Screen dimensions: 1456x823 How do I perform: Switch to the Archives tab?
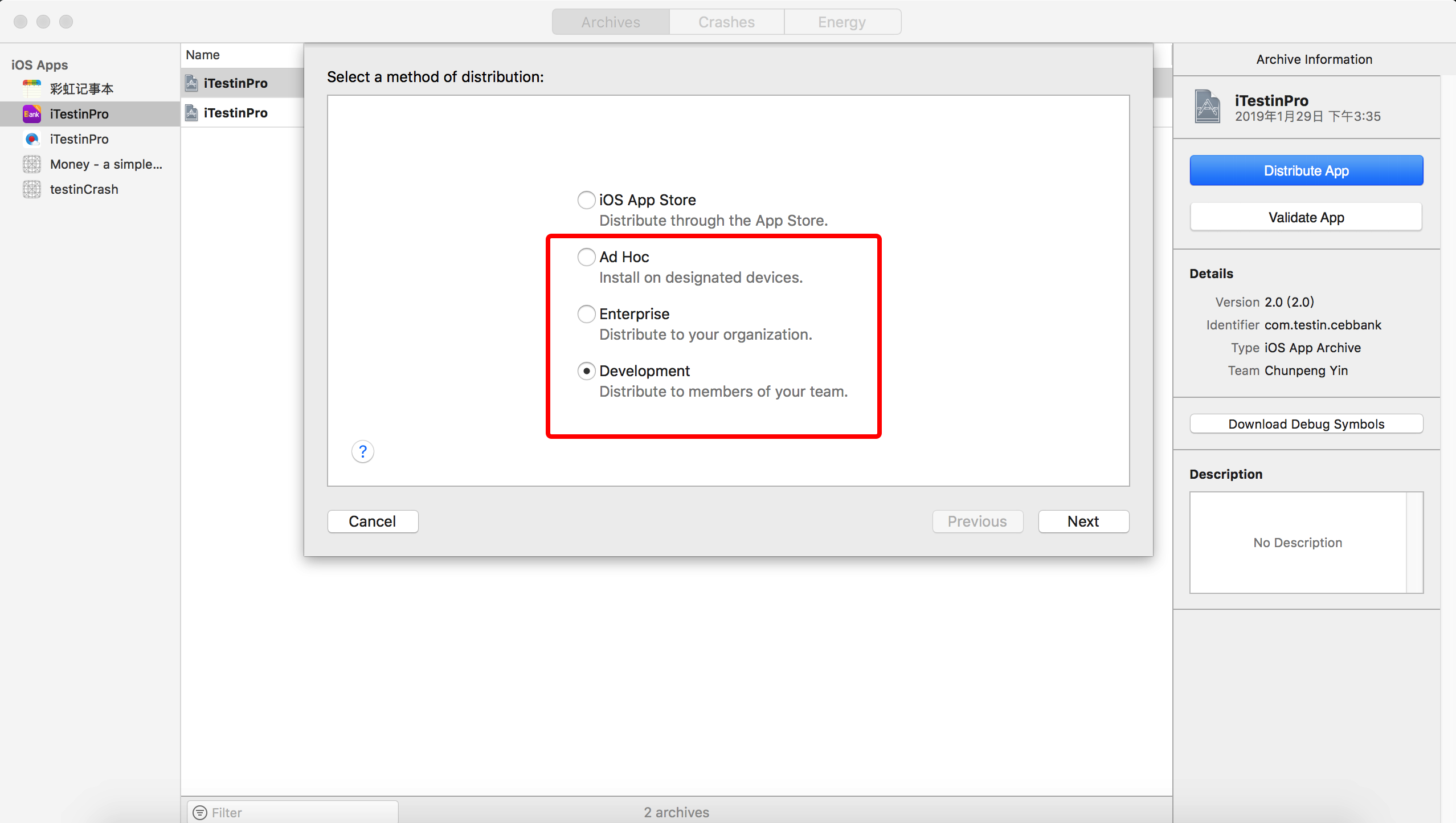click(611, 22)
